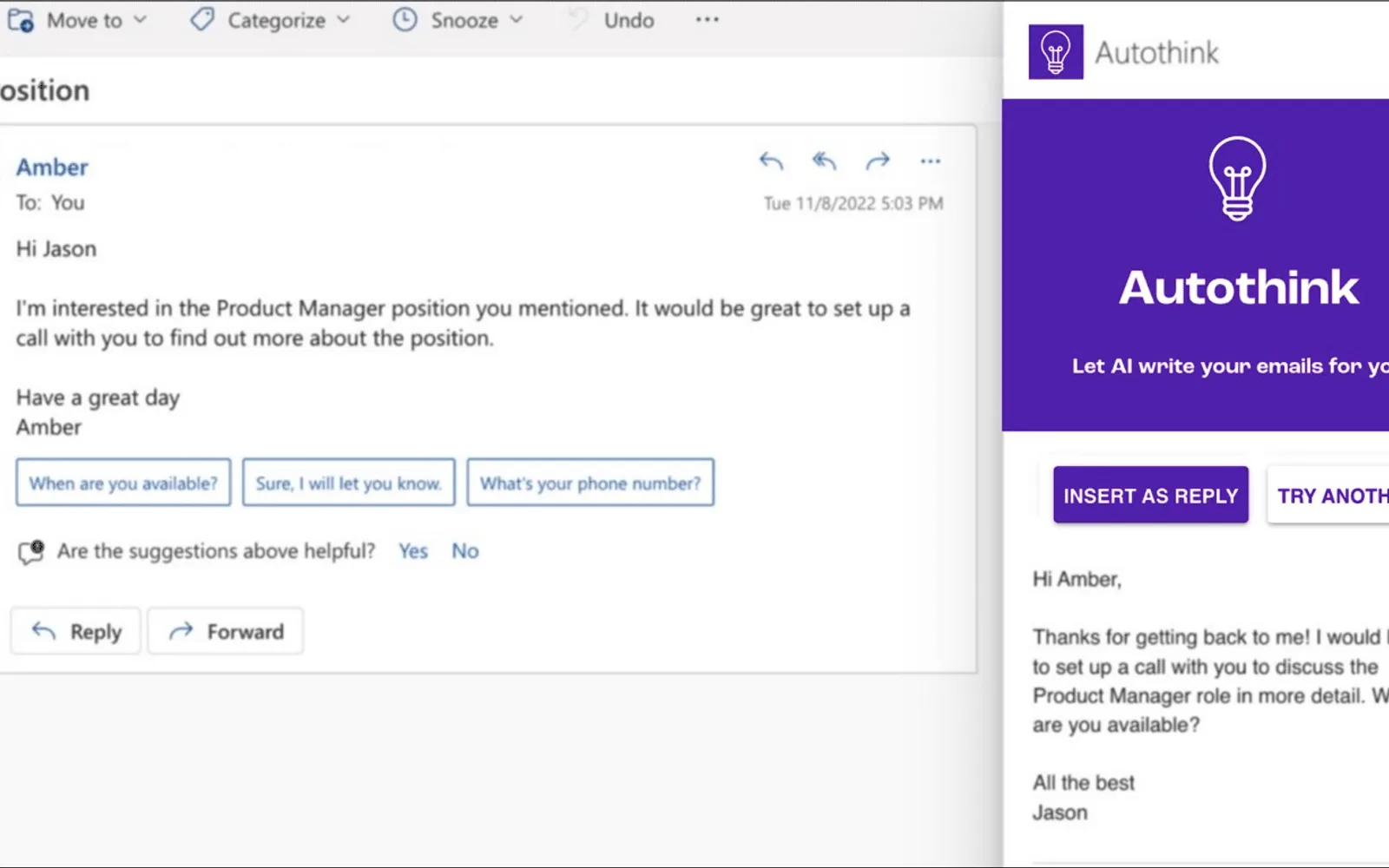This screenshot has height=868, width=1389.
Task: Click 'Hi Jason' greeting in email body
Action: click(x=56, y=249)
